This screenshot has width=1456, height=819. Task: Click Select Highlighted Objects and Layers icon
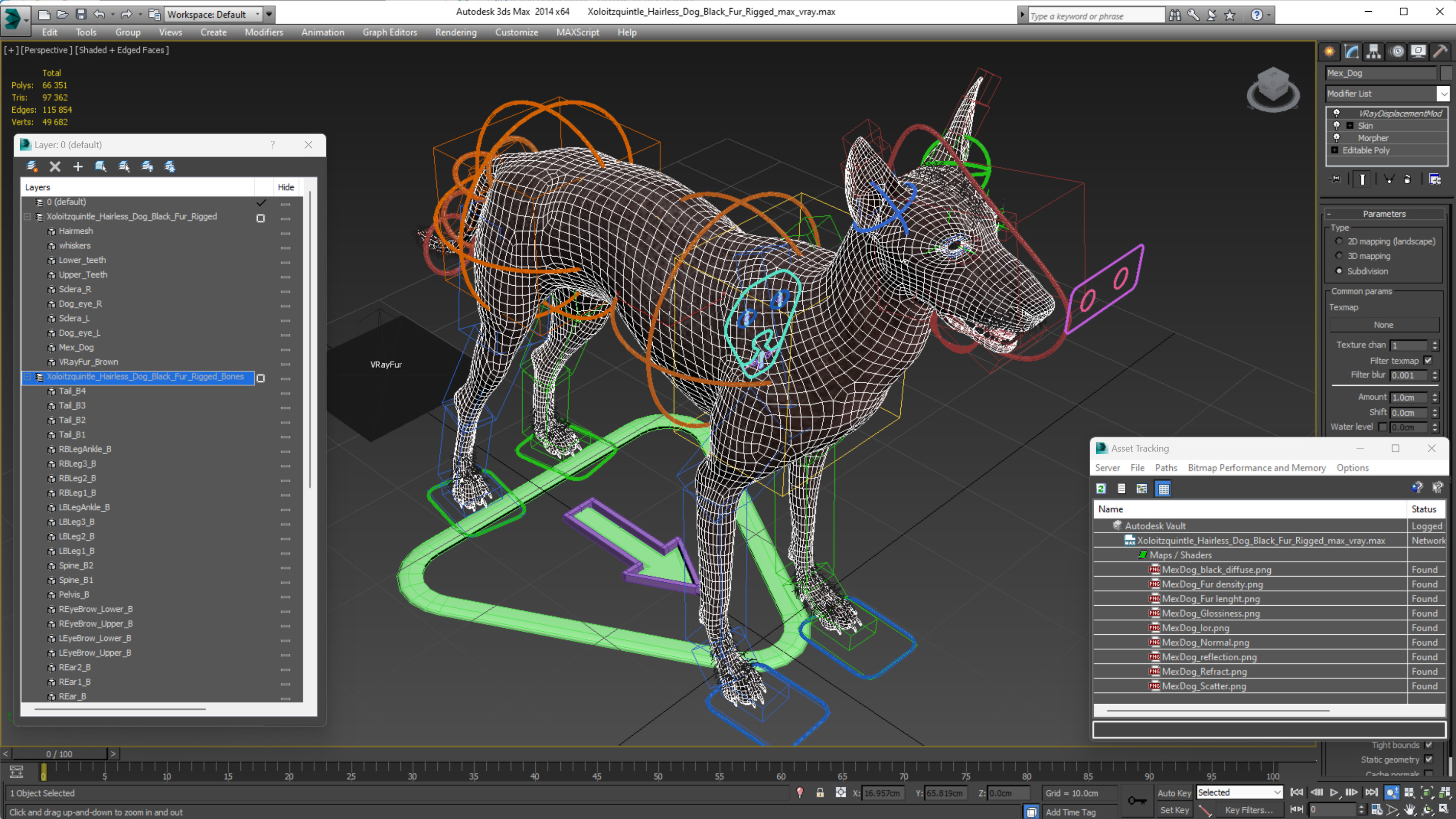pos(101,166)
